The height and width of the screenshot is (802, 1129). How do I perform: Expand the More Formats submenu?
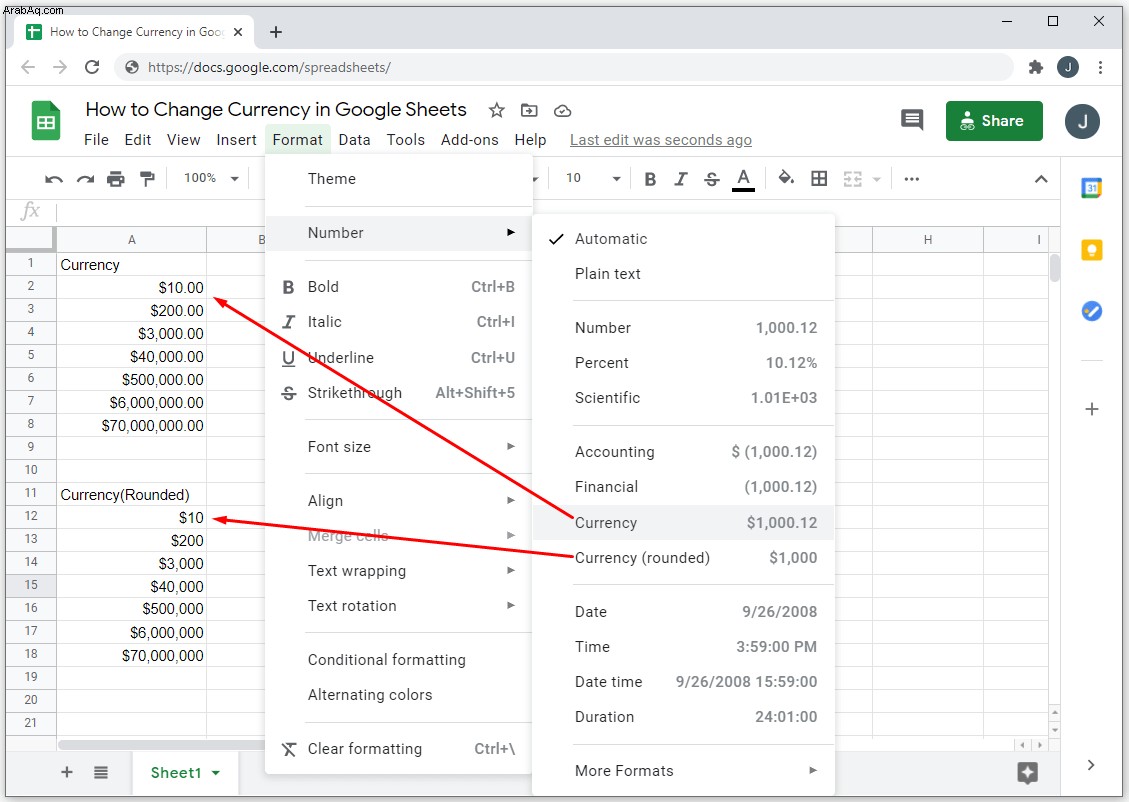coord(683,770)
